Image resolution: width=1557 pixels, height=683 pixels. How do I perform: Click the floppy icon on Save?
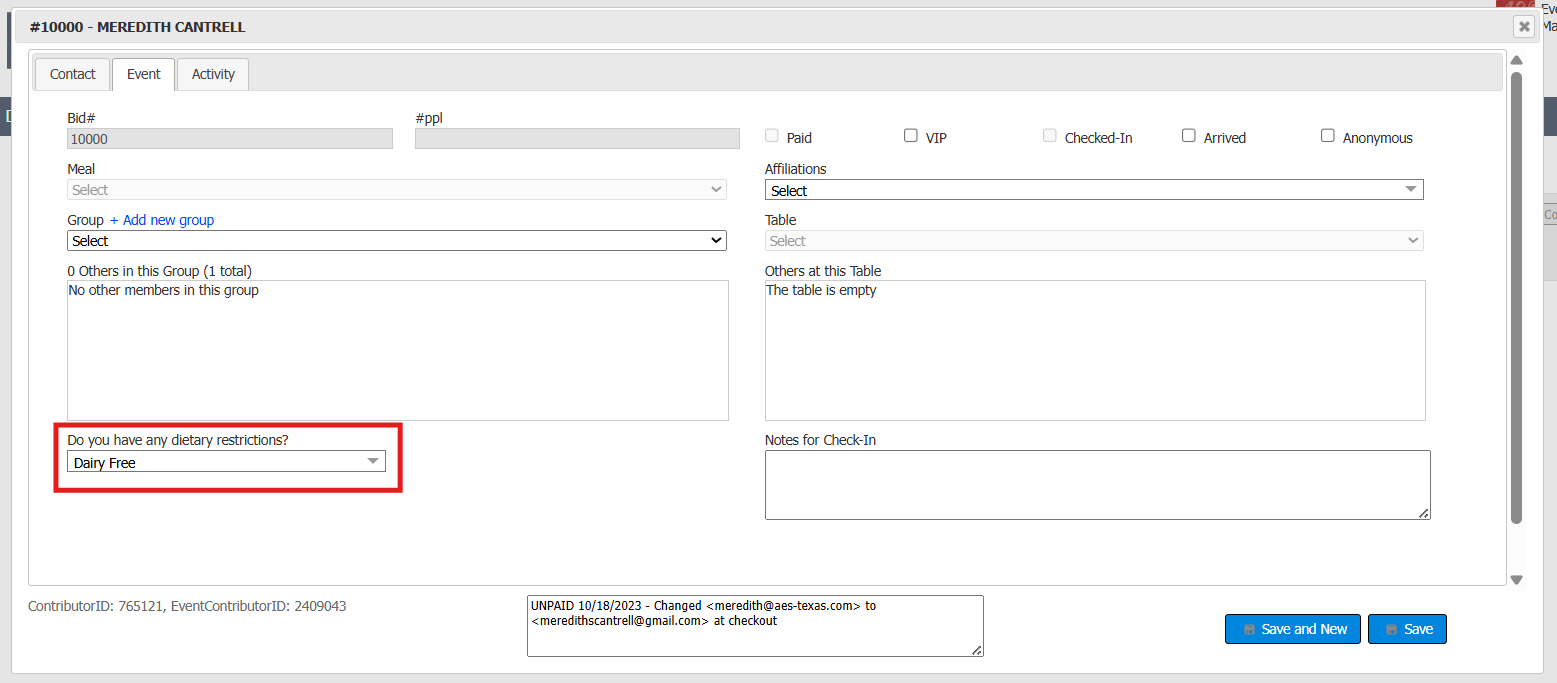(x=1391, y=630)
